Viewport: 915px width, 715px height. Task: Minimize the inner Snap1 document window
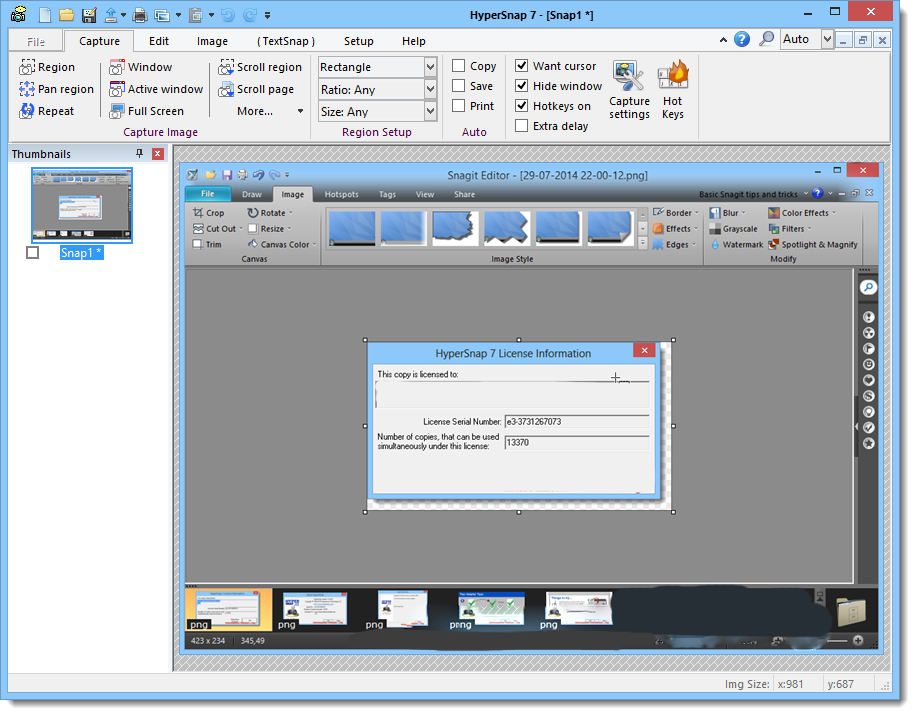(843, 40)
